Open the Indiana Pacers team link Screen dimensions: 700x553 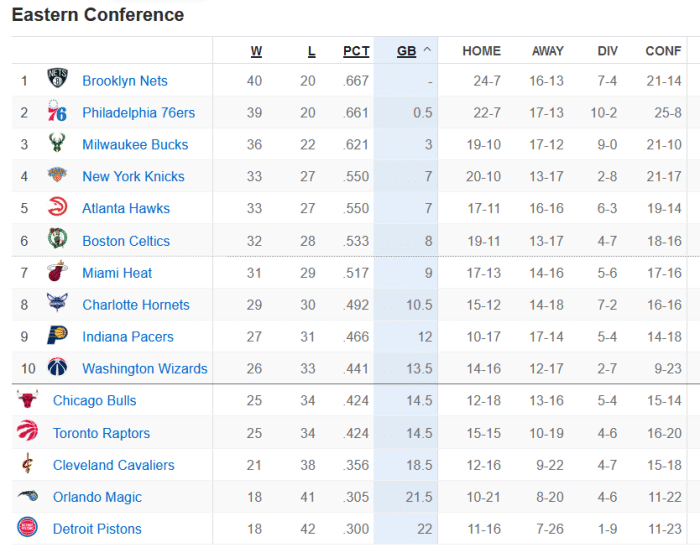(127, 337)
